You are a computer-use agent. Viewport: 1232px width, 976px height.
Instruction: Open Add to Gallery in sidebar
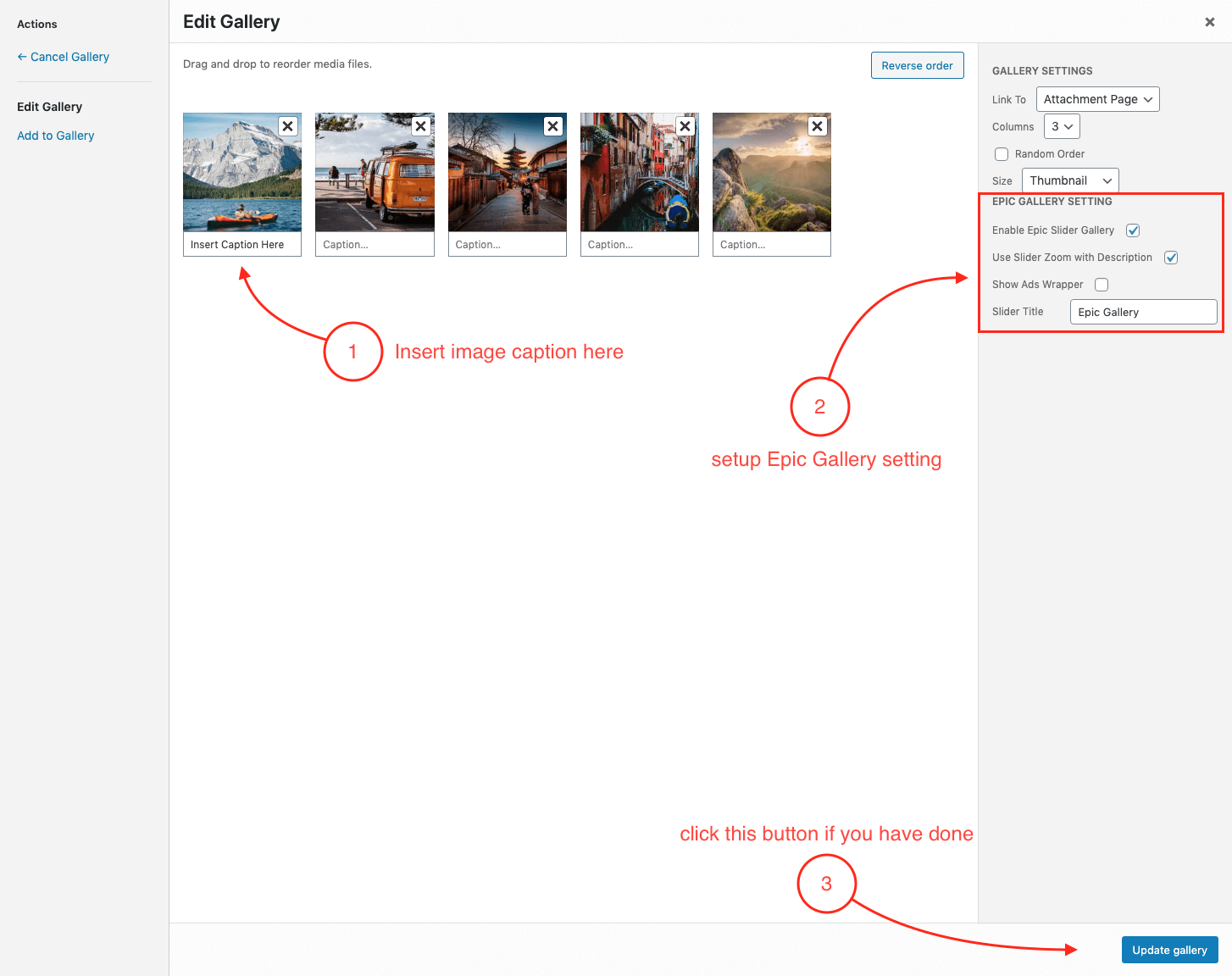coord(56,136)
